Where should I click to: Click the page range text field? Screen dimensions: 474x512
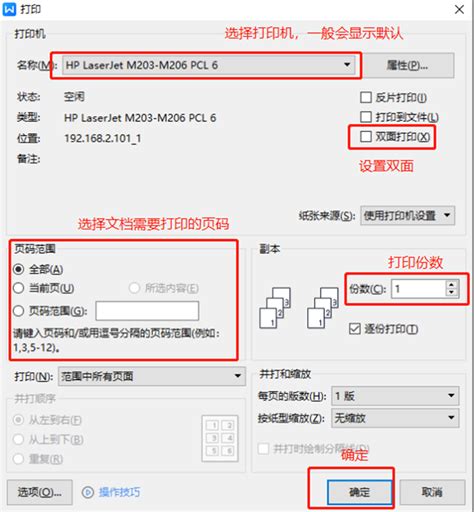tap(147, 311)
